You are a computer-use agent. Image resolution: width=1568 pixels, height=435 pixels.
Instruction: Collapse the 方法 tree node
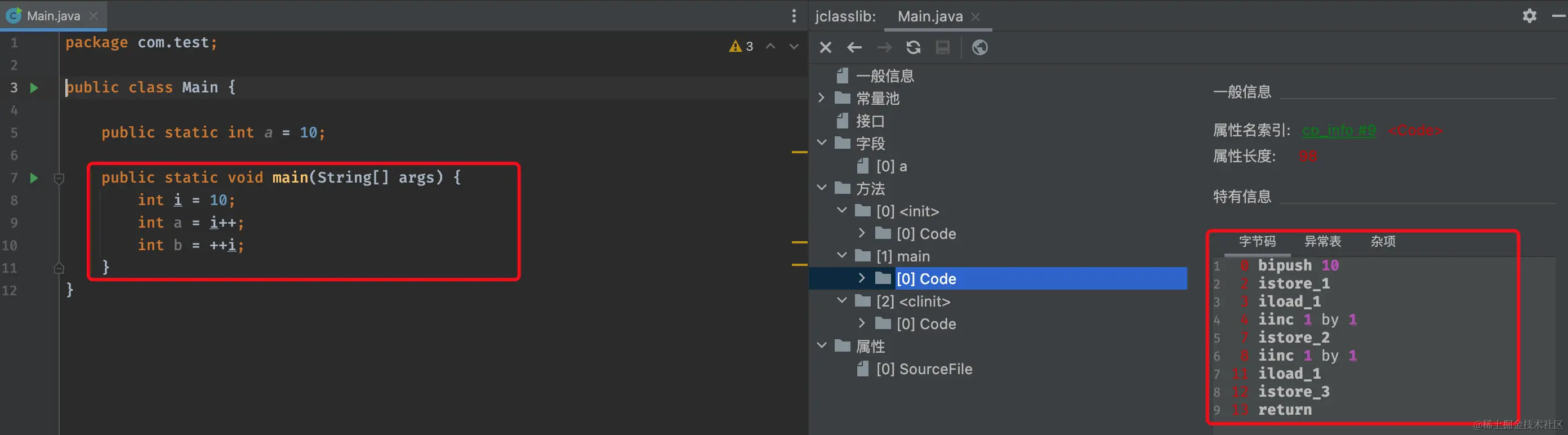[x=821, y=188]
